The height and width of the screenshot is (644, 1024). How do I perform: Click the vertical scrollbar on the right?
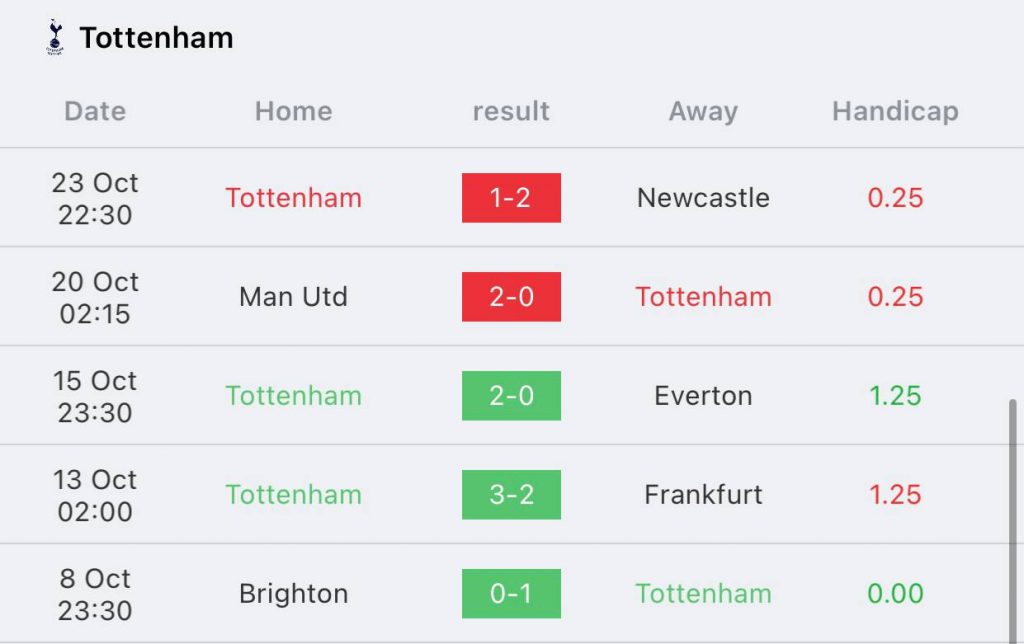tap(1013, 521)
